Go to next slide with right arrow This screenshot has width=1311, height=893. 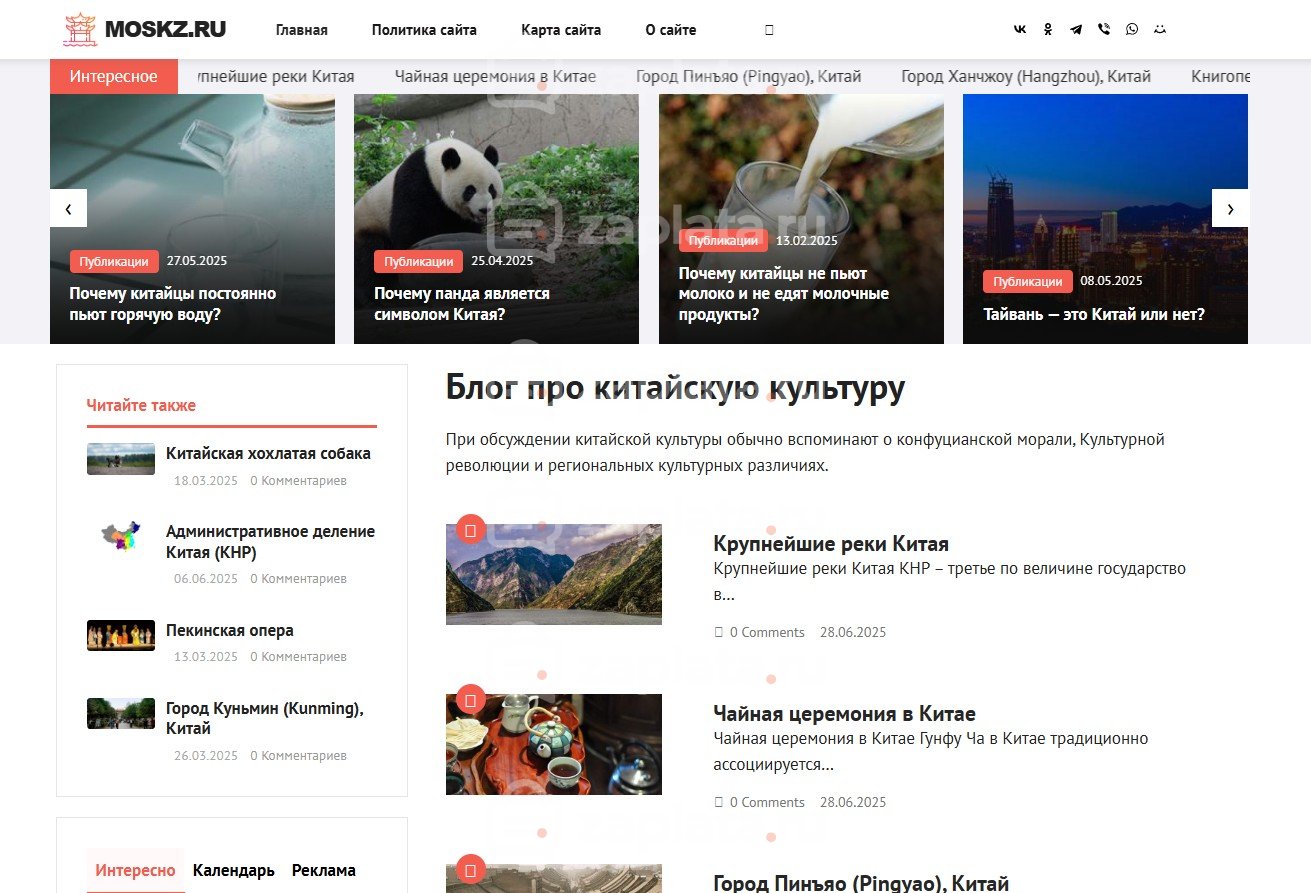pos(1230,208)
